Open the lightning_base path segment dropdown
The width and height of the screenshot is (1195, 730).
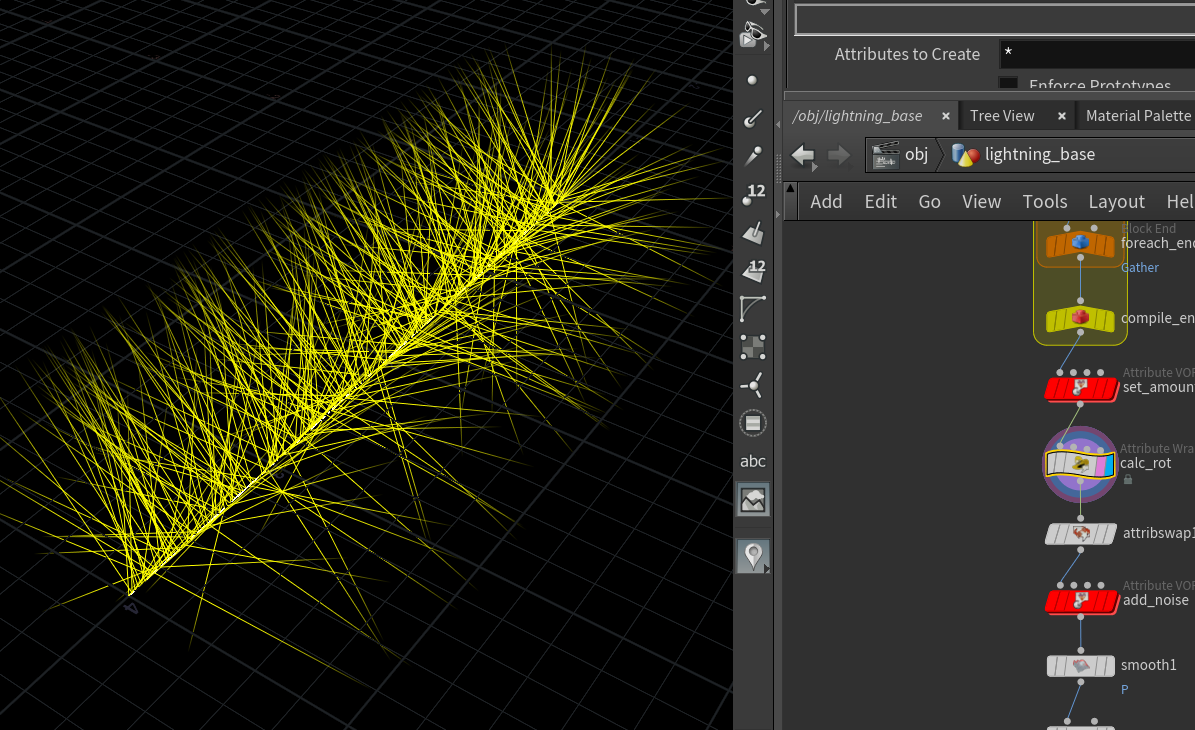(1024, 155)
